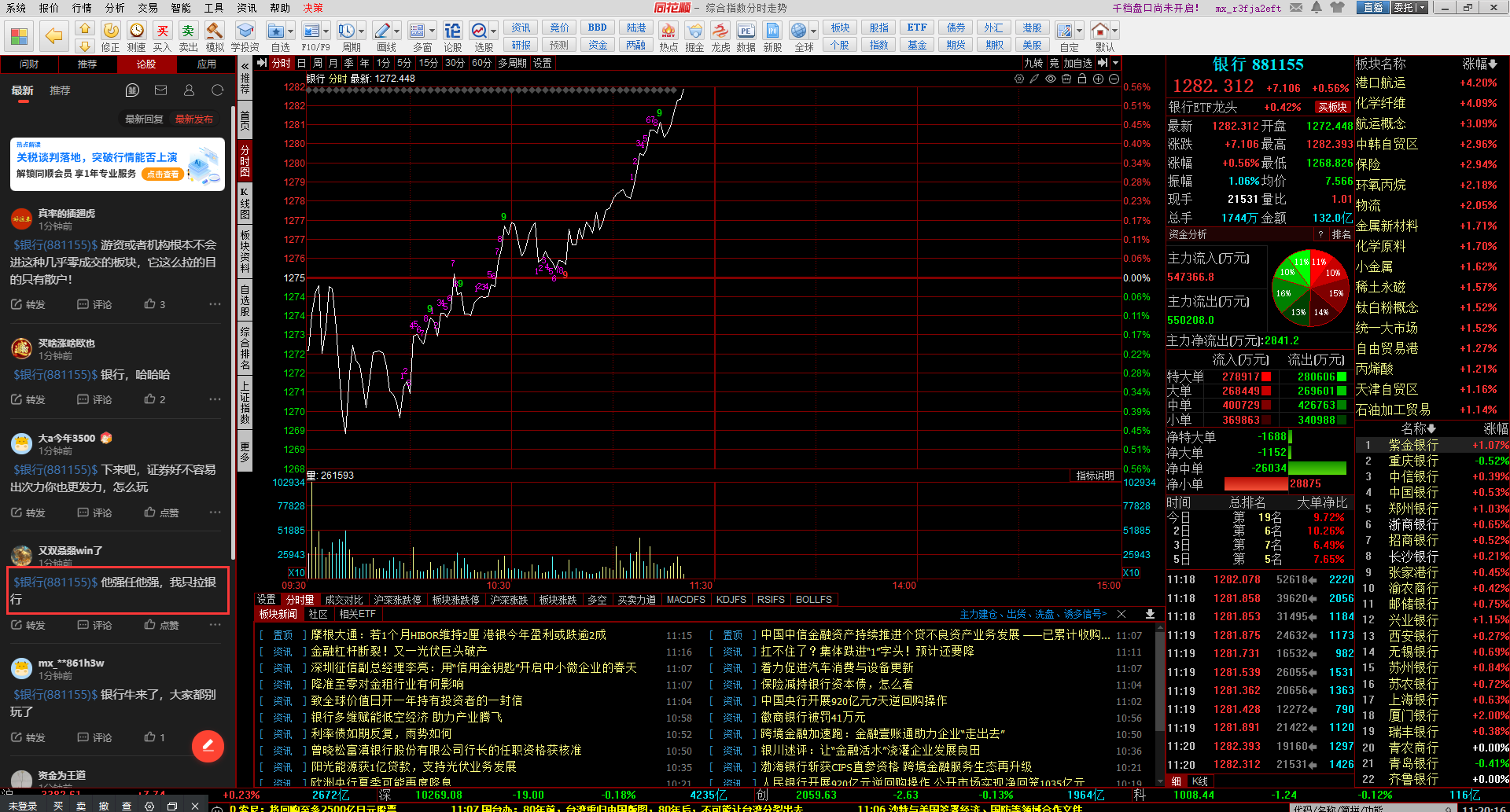Viewport: 1510px width, 812px height.
Task: Open news 金融杠杆断裂！又一光伏巨头破产
Action: click(399, 651)
